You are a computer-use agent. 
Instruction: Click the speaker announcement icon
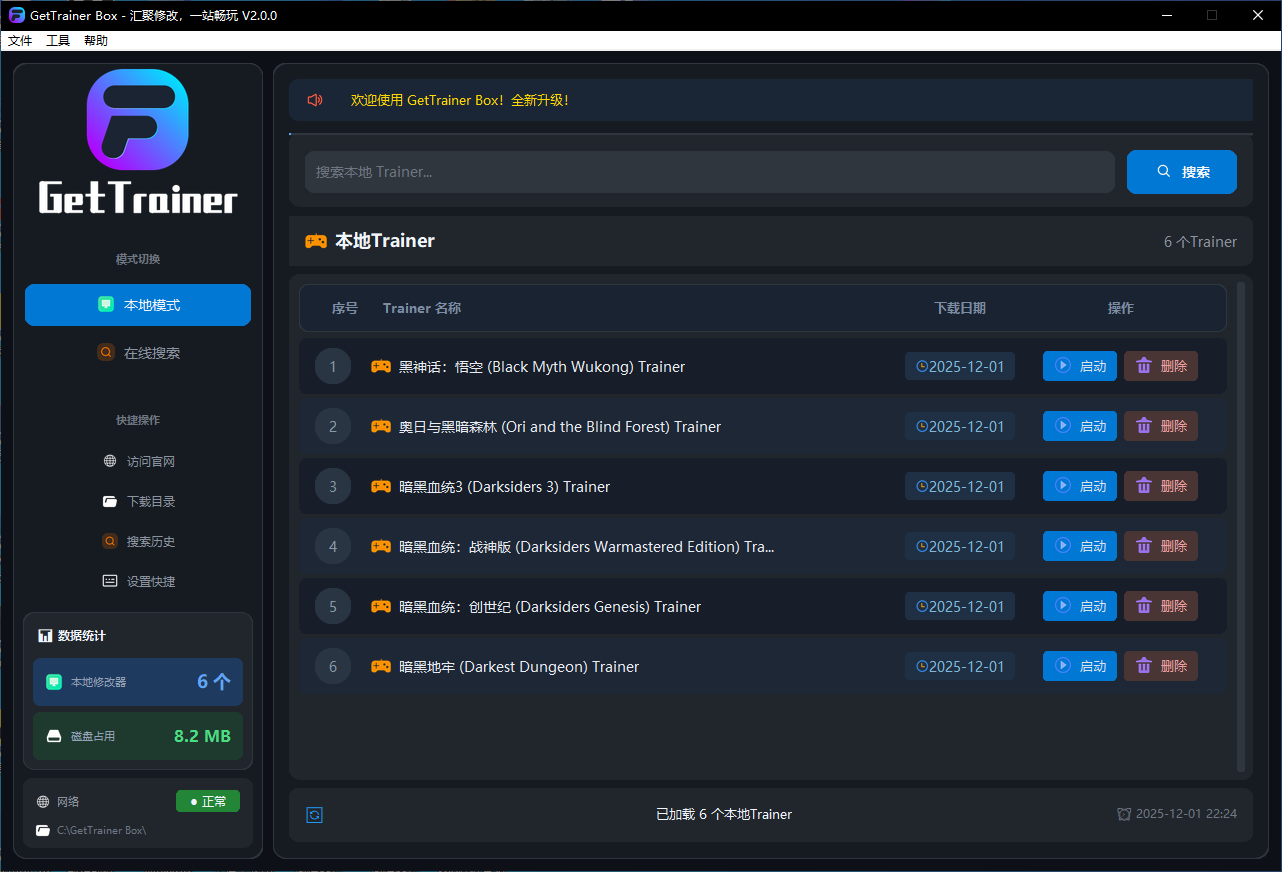[x=315, y=100]
